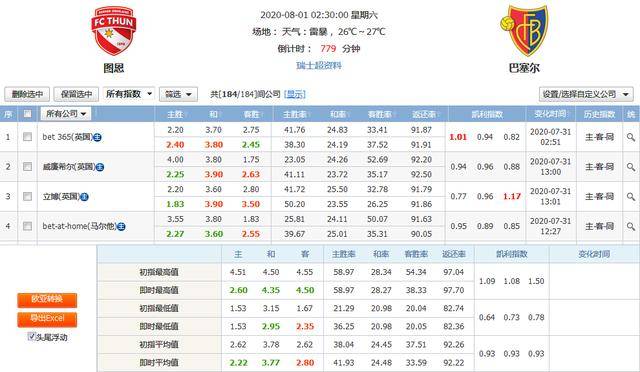The width and height of the screenshot is (640, 372).
Task: Click away team name 巴塞尔
Action: [524, 68]
